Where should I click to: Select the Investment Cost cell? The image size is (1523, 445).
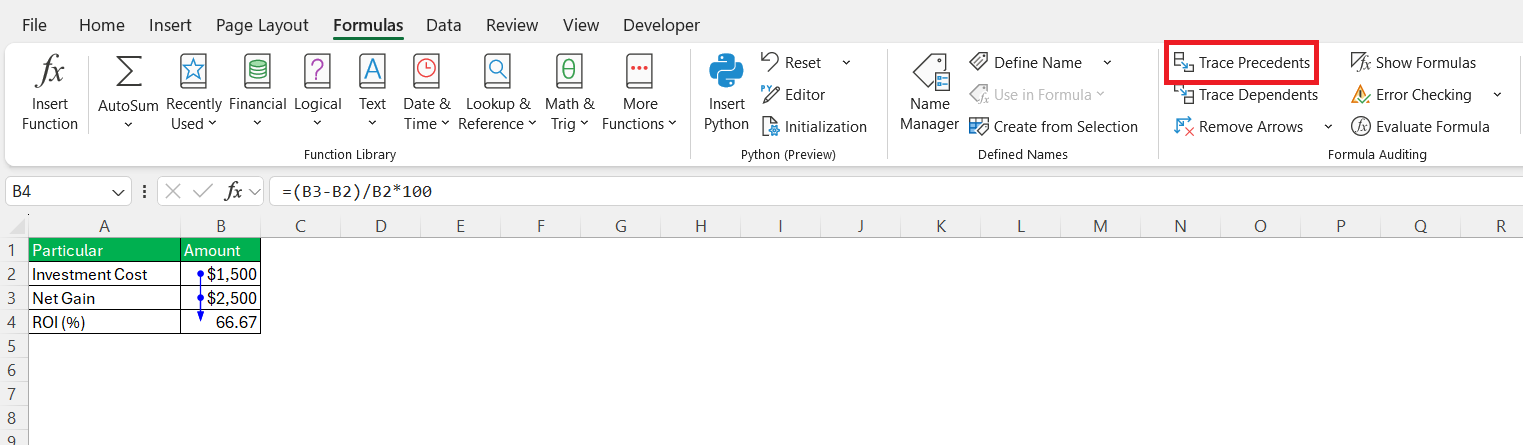point(105,274)
